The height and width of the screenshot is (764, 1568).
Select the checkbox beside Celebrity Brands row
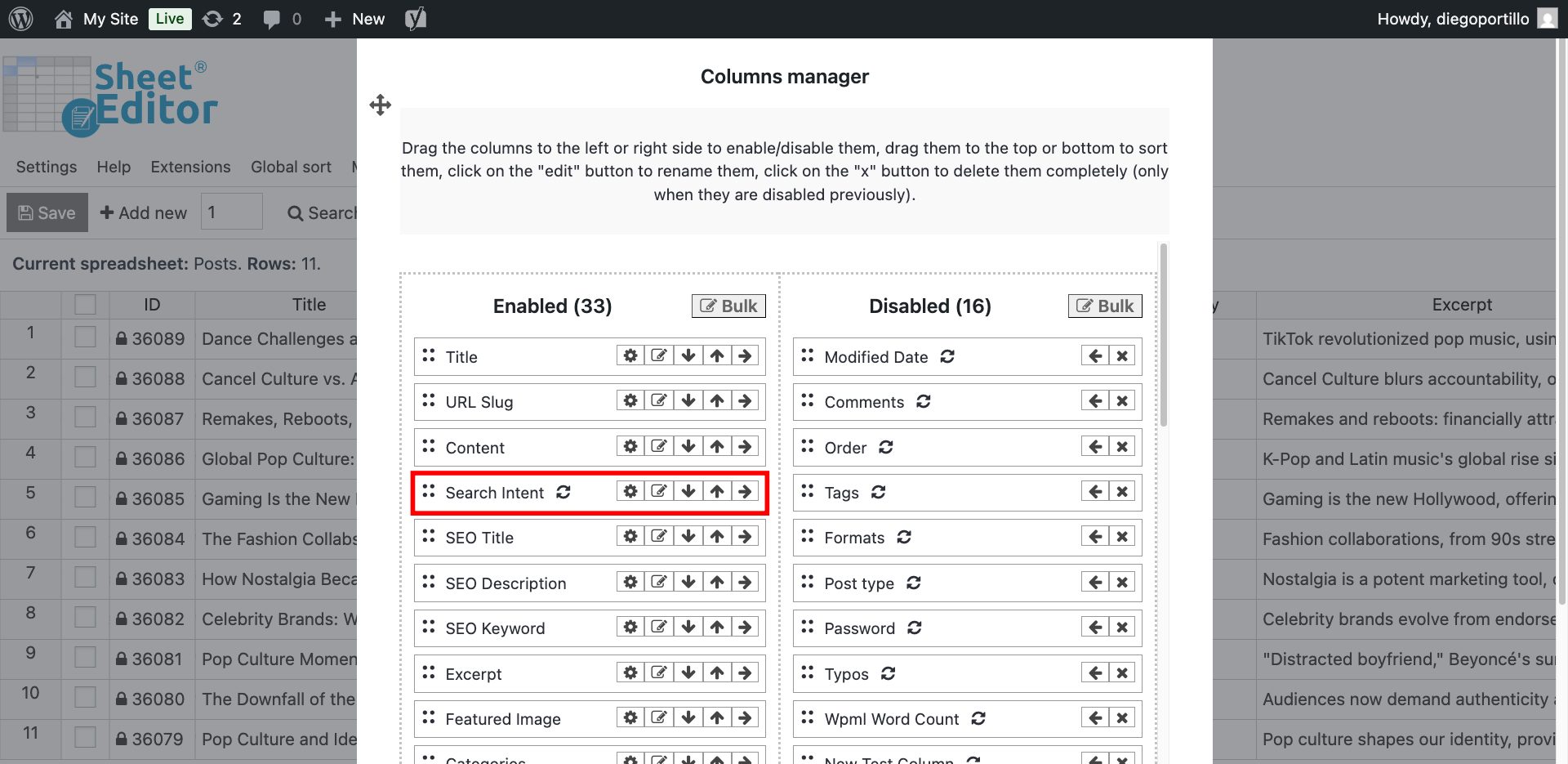coord(85,619)
